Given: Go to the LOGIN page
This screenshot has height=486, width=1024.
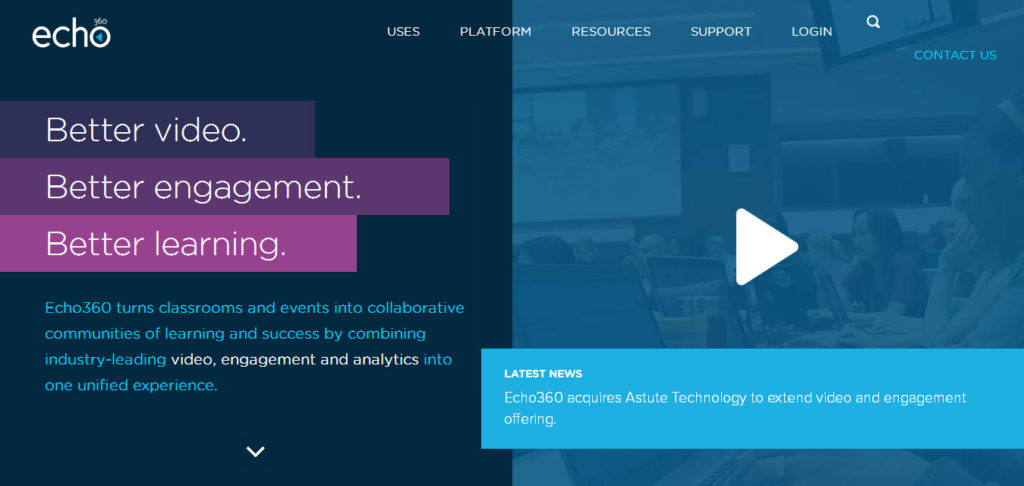Looking at the screenshot, I should pyautogui.click(x=812, y=31).
